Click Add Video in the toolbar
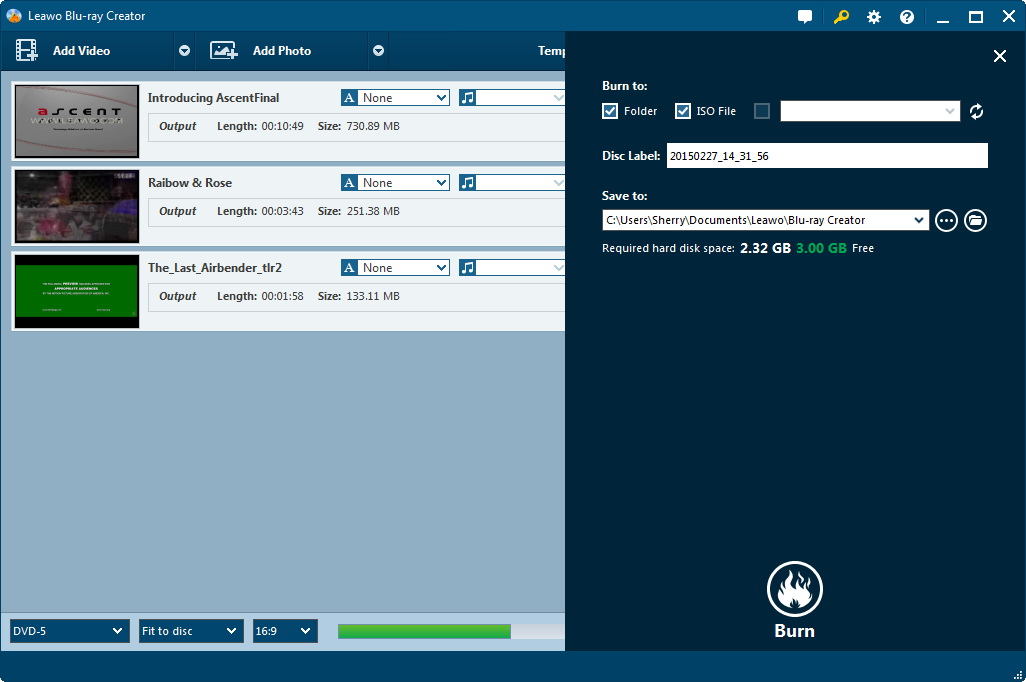This screenshot has width=1026, height=682. pos(80,51)
